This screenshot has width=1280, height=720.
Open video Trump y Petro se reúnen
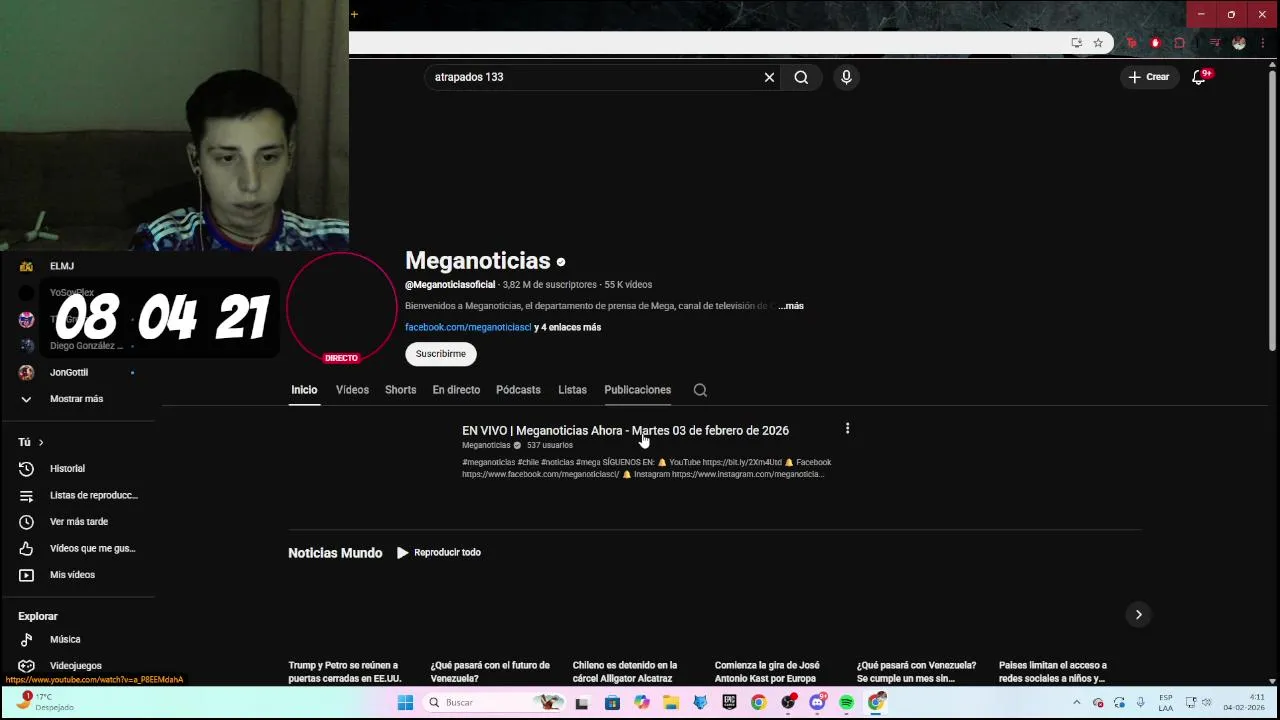click(345, 671)
